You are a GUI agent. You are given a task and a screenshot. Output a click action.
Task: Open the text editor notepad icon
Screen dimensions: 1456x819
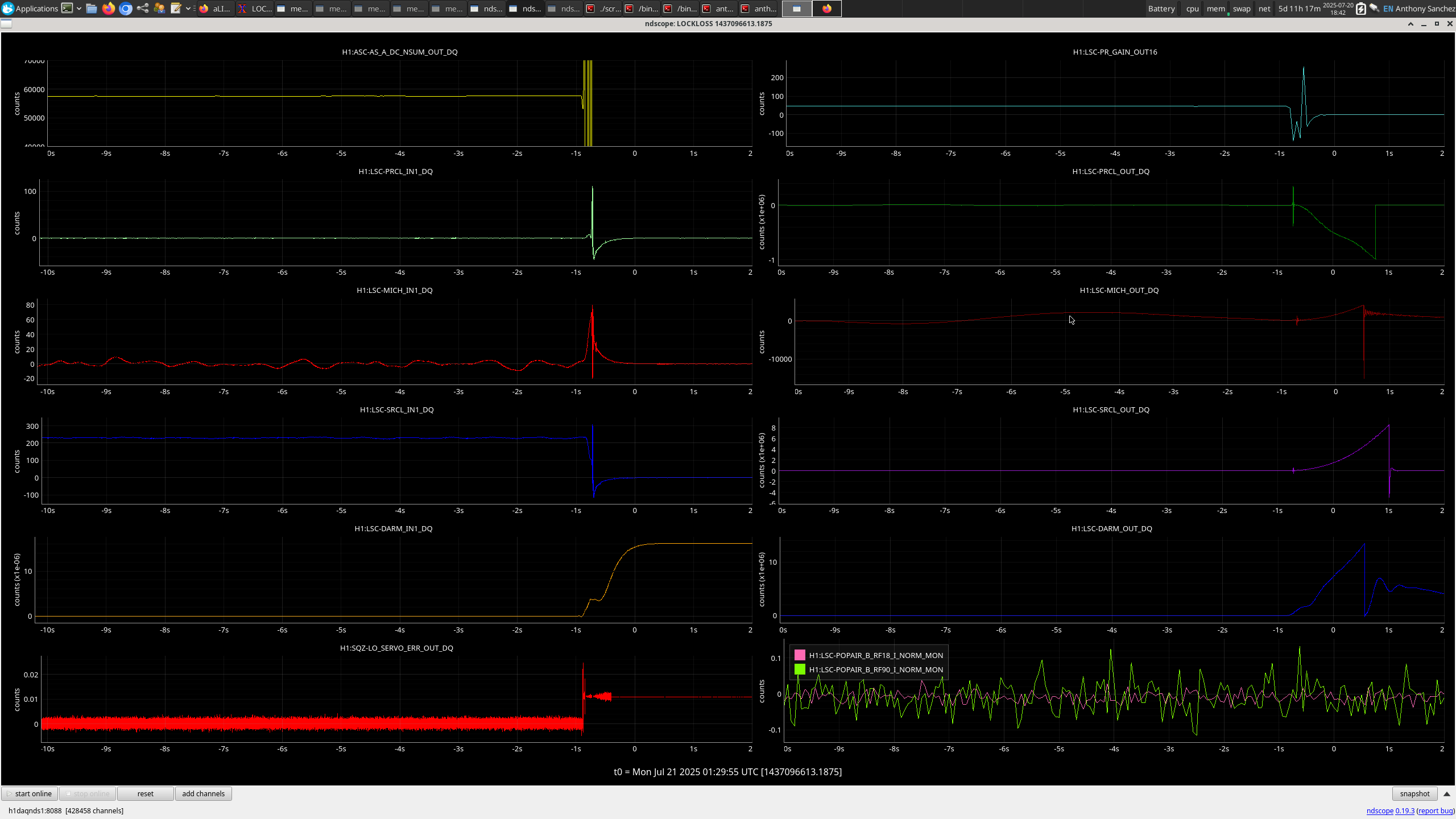tap(176, 9)
